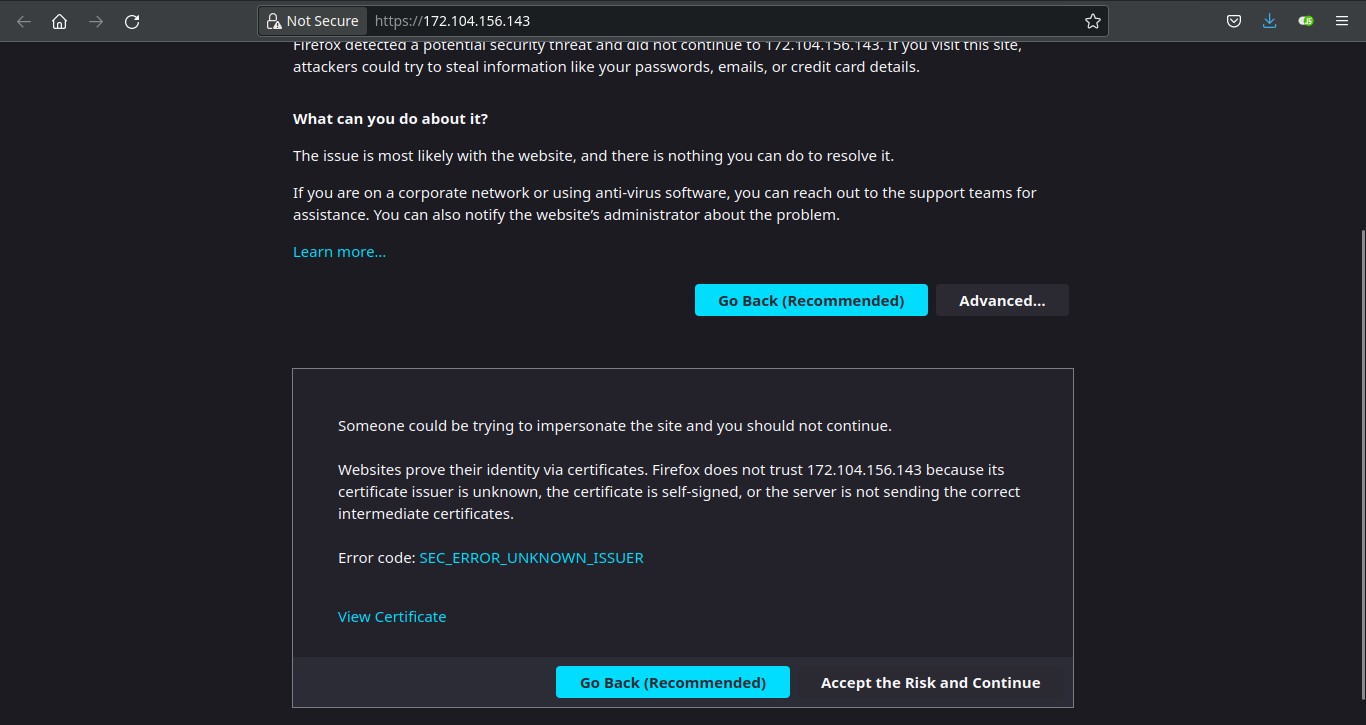Click the browser Back arrow

24,21
